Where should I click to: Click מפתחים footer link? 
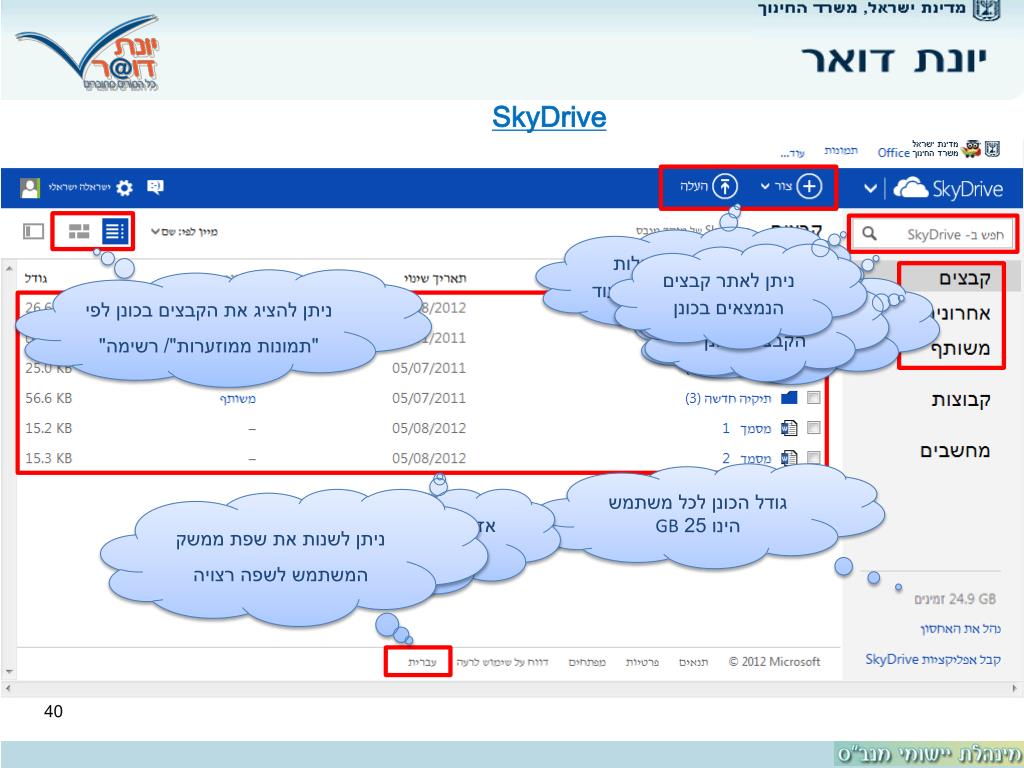[587, 662]
